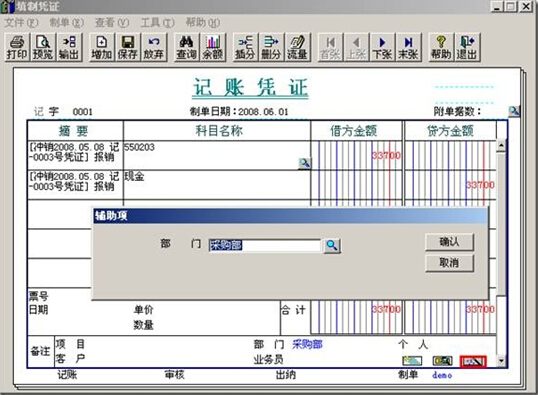Screen dimensions: 538x395
Task: Open the 流量 cash flow tool
Action: point(297,47)
